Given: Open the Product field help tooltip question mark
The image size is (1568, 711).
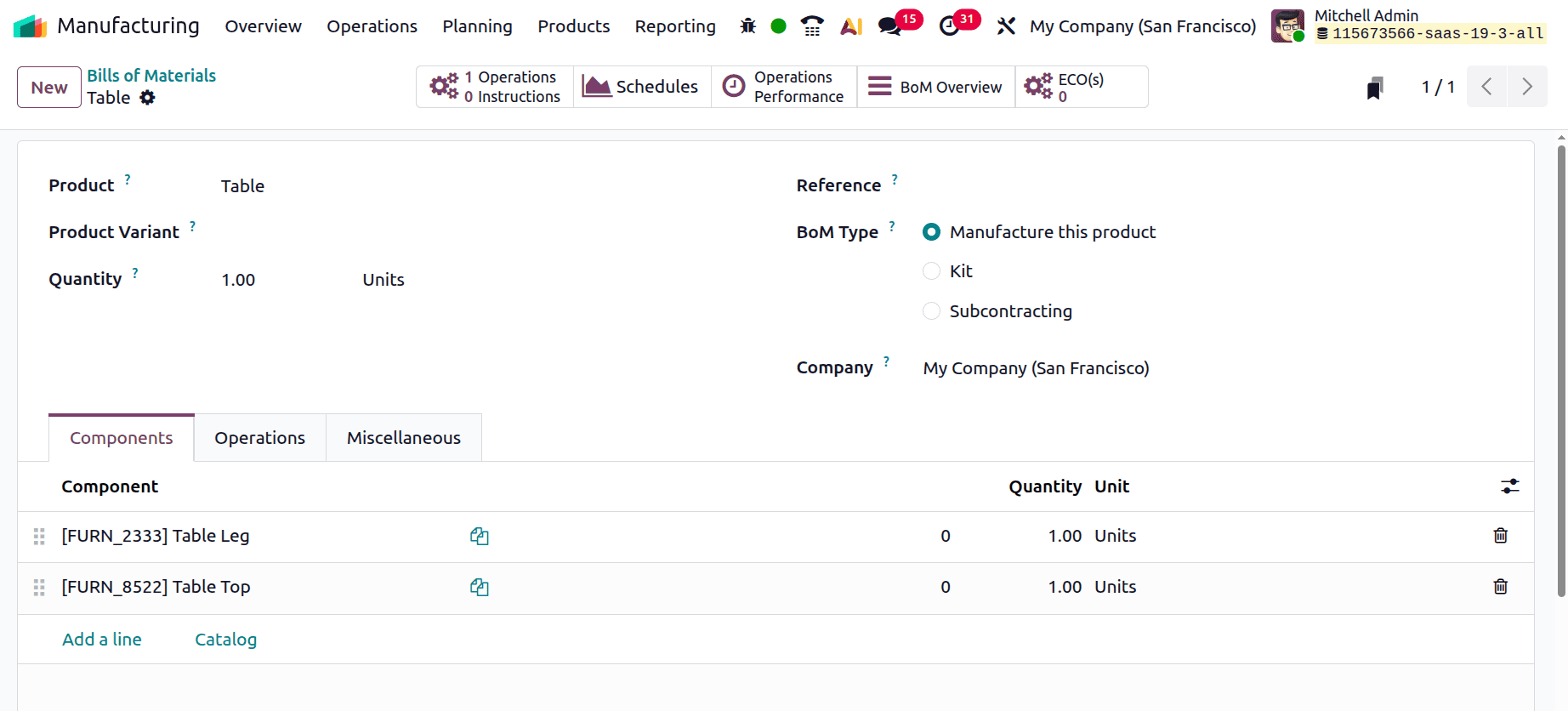Looking at the screenshot, I should tap(128, 179).
